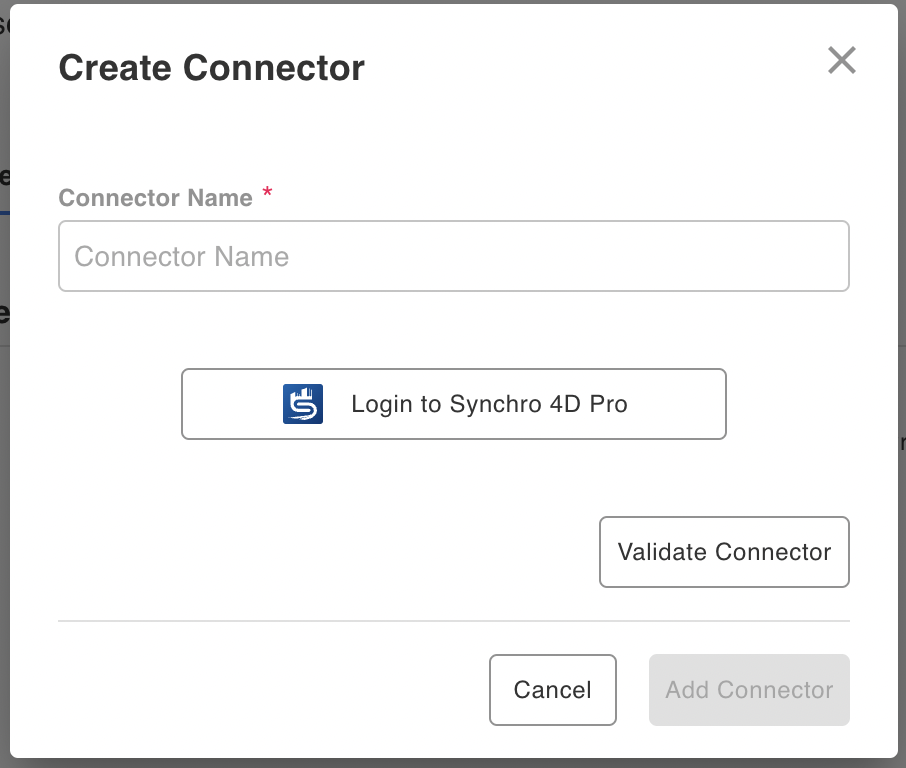Select the Connector Name placeholder text
Screen dimensions: 906x768
tap(181, 257)
